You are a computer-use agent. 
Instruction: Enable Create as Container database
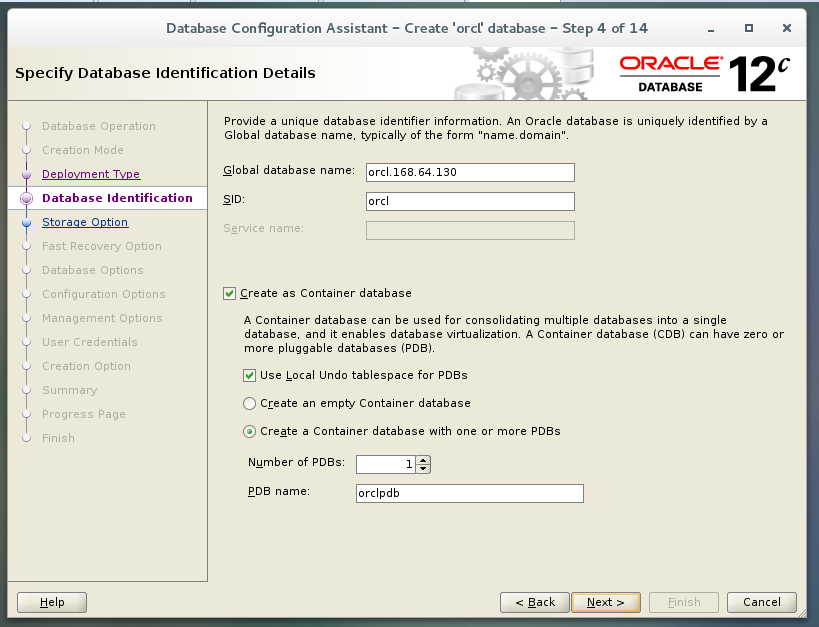click(x=229, y=293)
